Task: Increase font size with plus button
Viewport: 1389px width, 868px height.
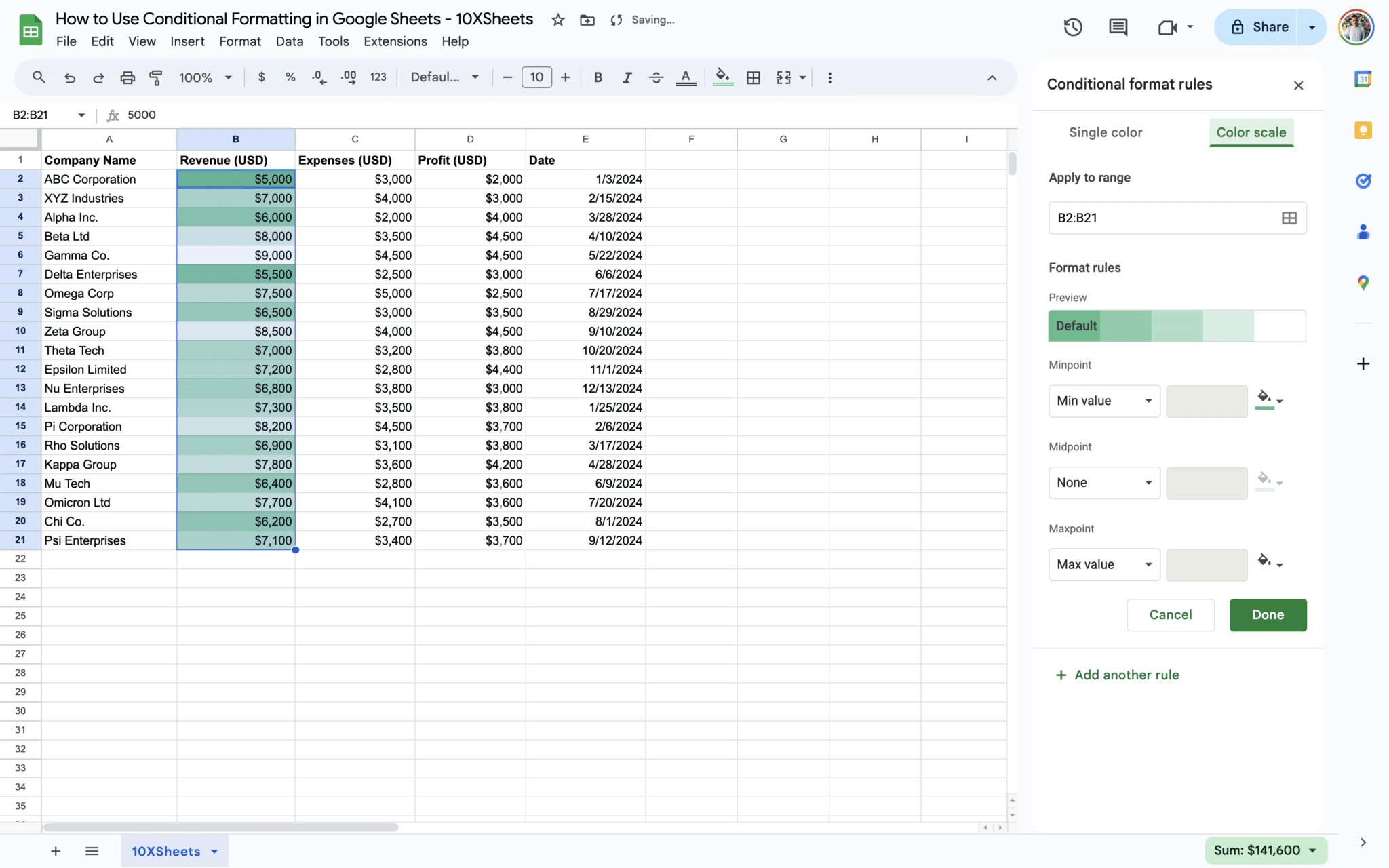Action: point(566,77)
